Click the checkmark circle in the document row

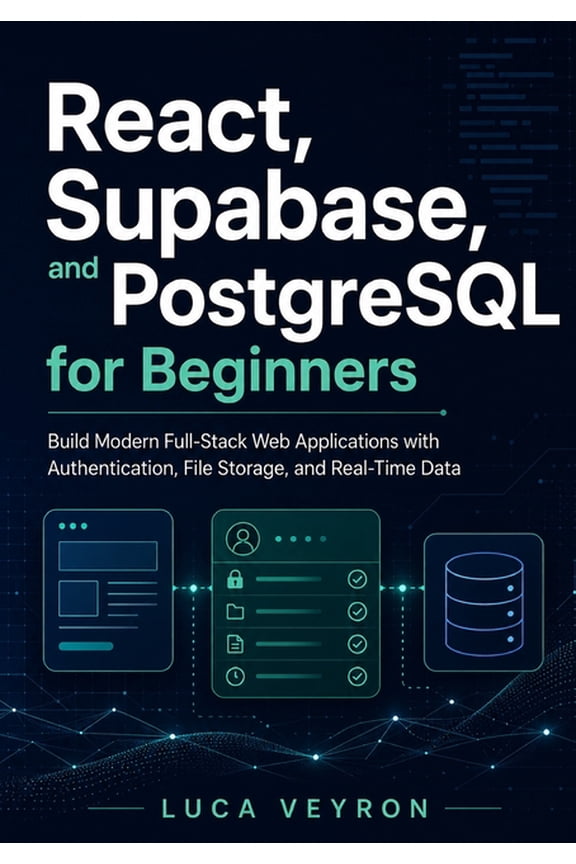pyautogui.click(x=357, y=644)
